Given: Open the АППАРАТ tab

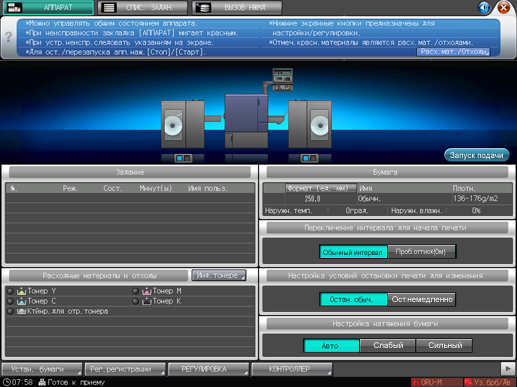Looking at the screenshot, I should [x=48, y=7].
